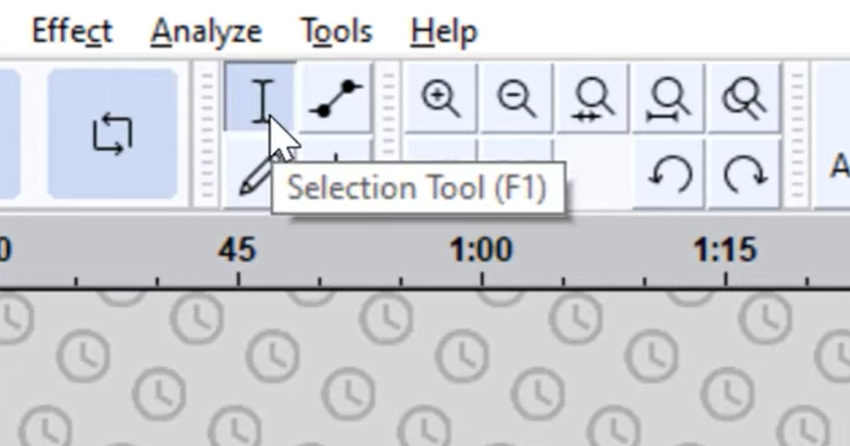The image size is (850, 446).
Task: Select the Selection Tool I-beam icon
Action: point(261,98)
